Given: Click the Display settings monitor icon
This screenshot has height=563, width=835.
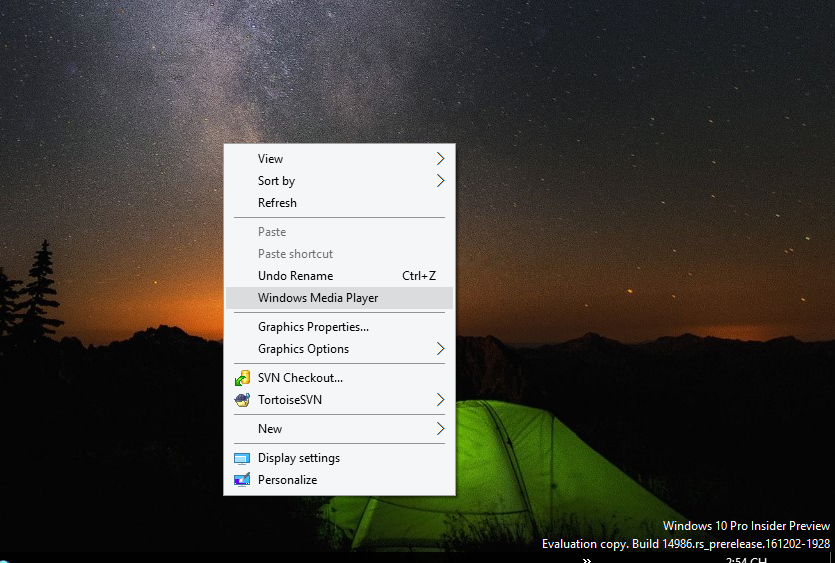Looking at the screenshot, I should (x=242, y=459).
